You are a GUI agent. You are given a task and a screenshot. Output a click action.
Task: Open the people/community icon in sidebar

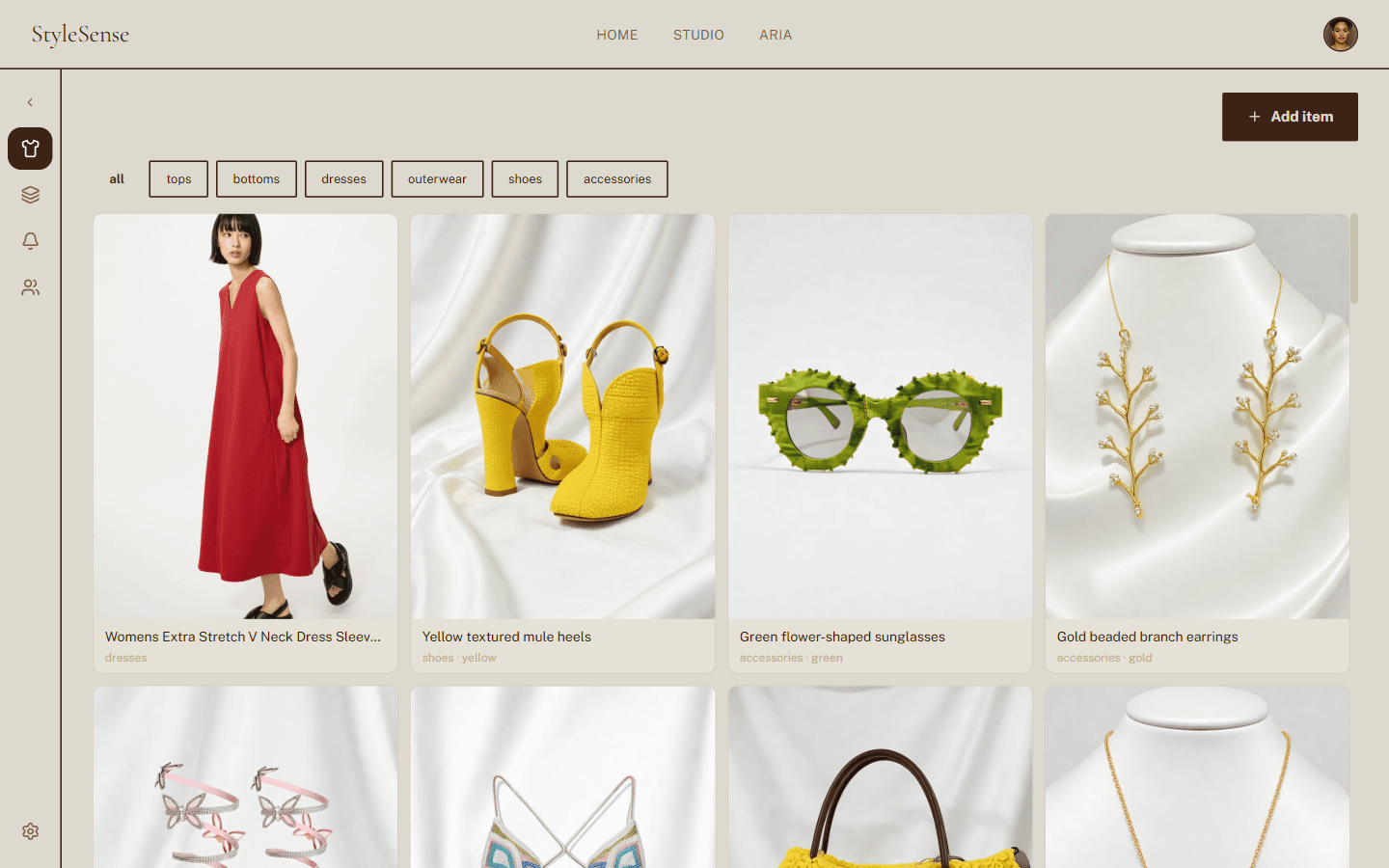click(30, 287)
